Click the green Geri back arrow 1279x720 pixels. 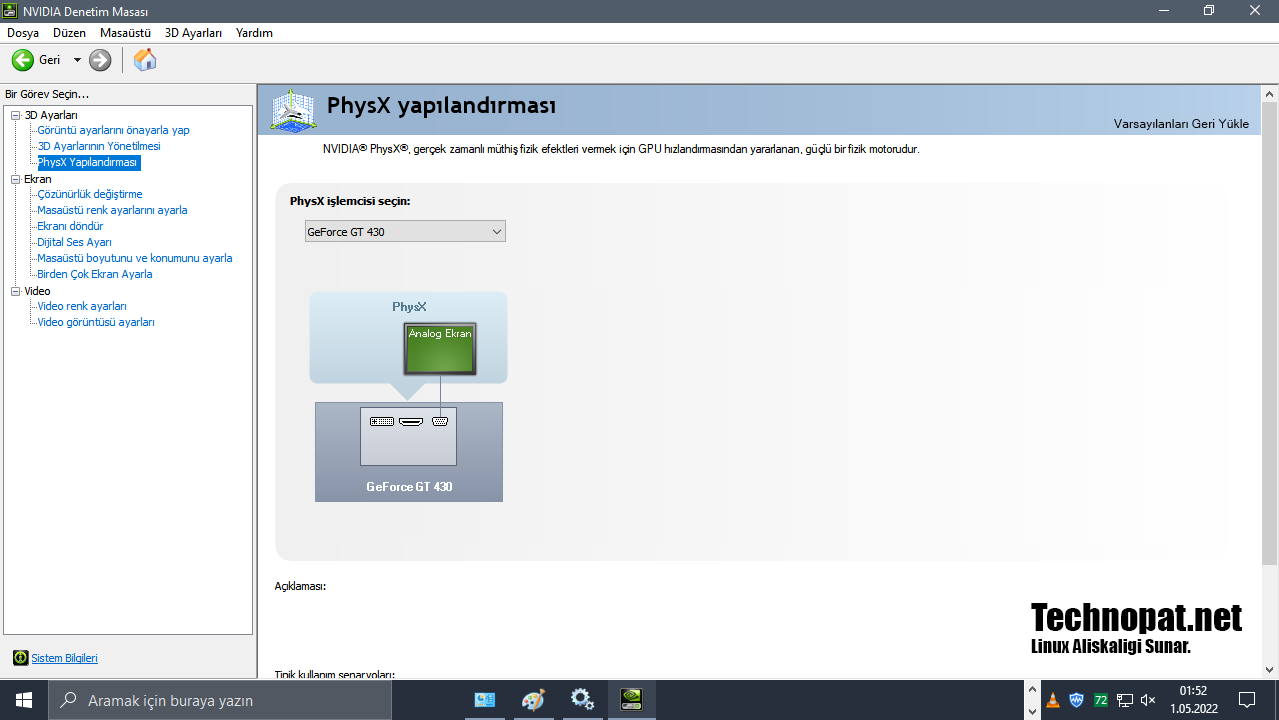22,60
